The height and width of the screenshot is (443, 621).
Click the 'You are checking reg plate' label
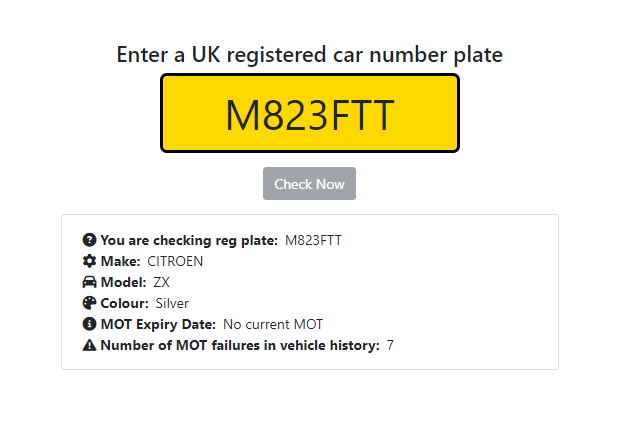click(189, 240)
